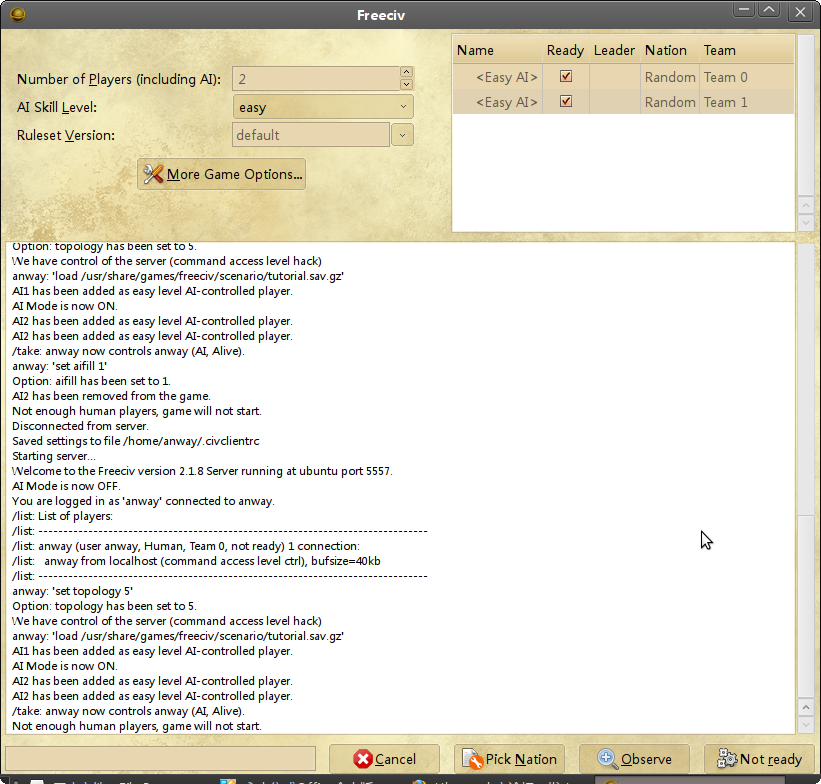Click log line 'Option: aifill has been set to 1.'
Screen dimensions: 821x784
(x=91, y=381)
